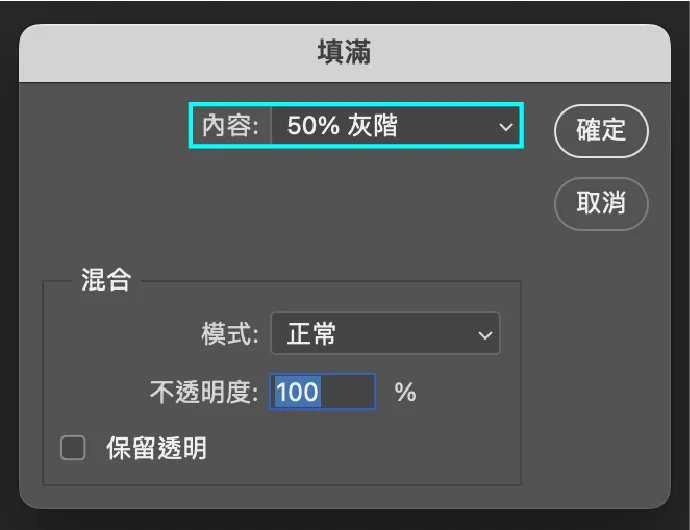Click the 填滿 dialog title bar
Image resolution: width=690 pixels, height=530 pixels.
[345, 53]
